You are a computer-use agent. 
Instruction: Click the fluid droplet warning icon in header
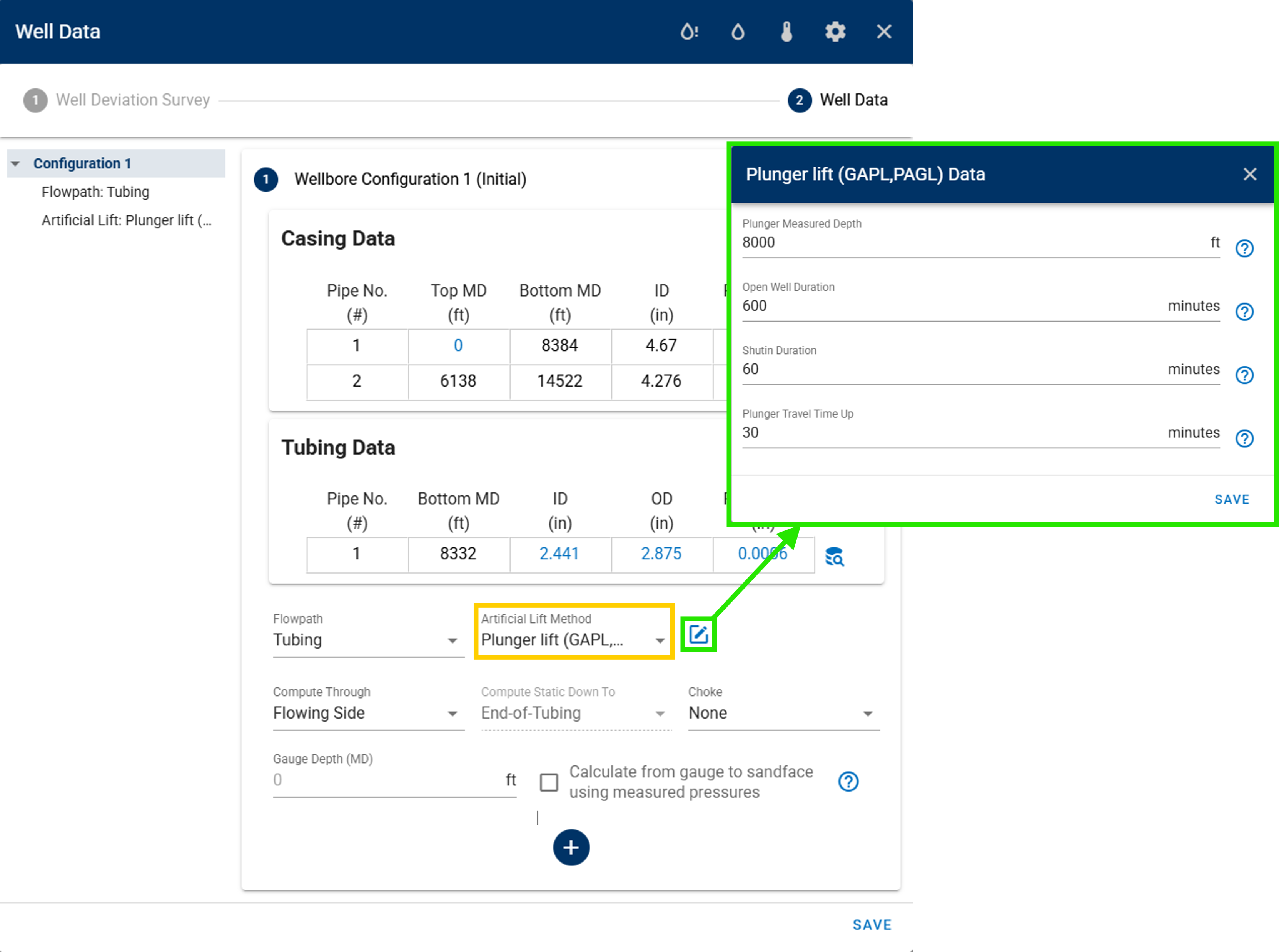click(x=689, y=31)
